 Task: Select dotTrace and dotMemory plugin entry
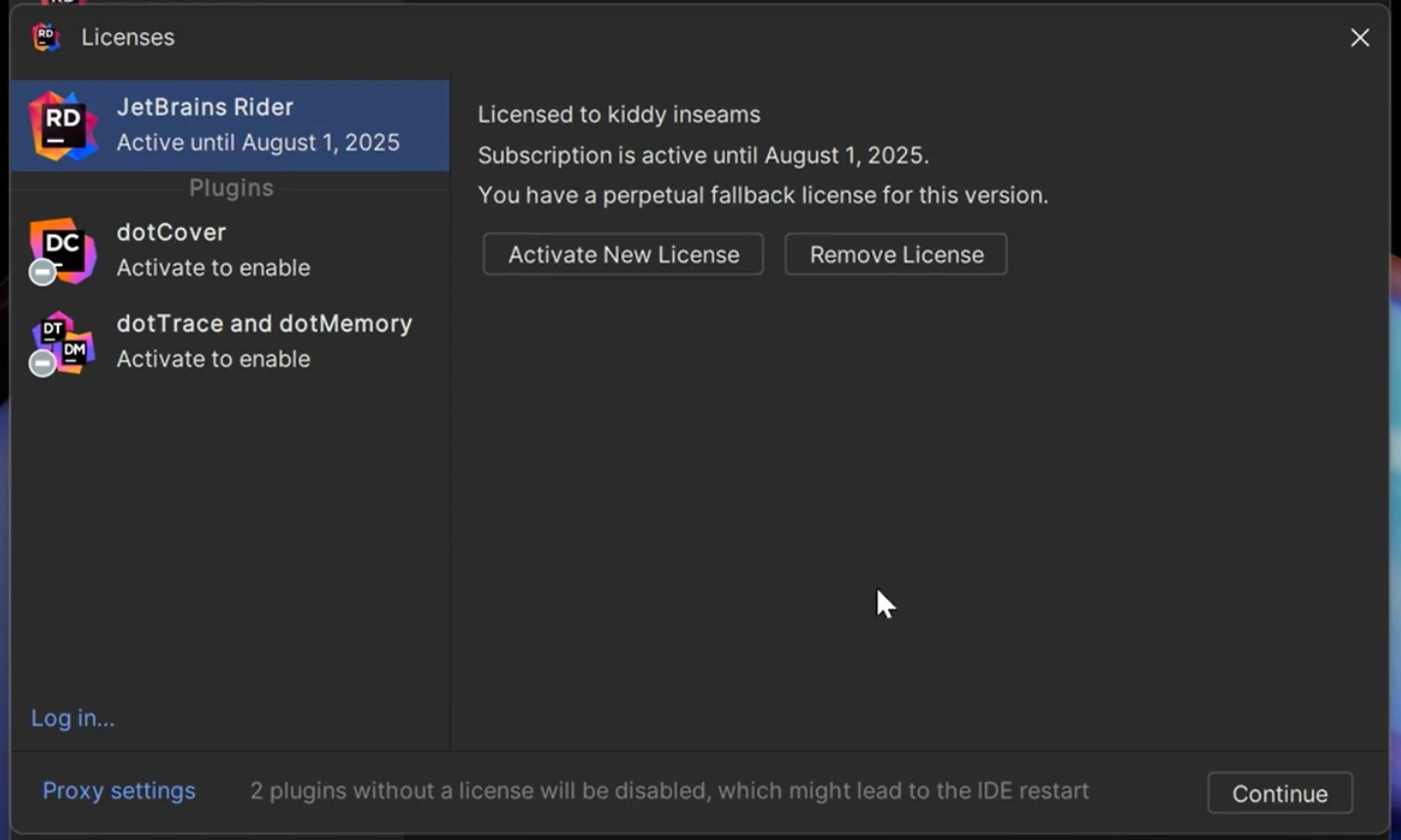click(x=230, y=342)
